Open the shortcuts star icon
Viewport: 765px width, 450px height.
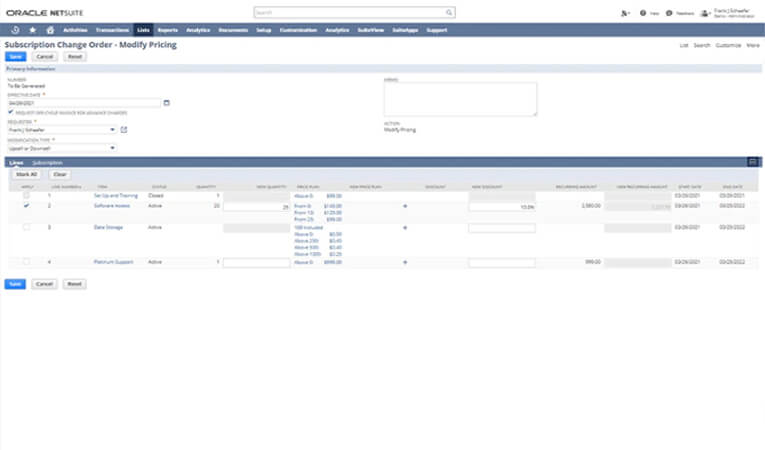[33, 30]
